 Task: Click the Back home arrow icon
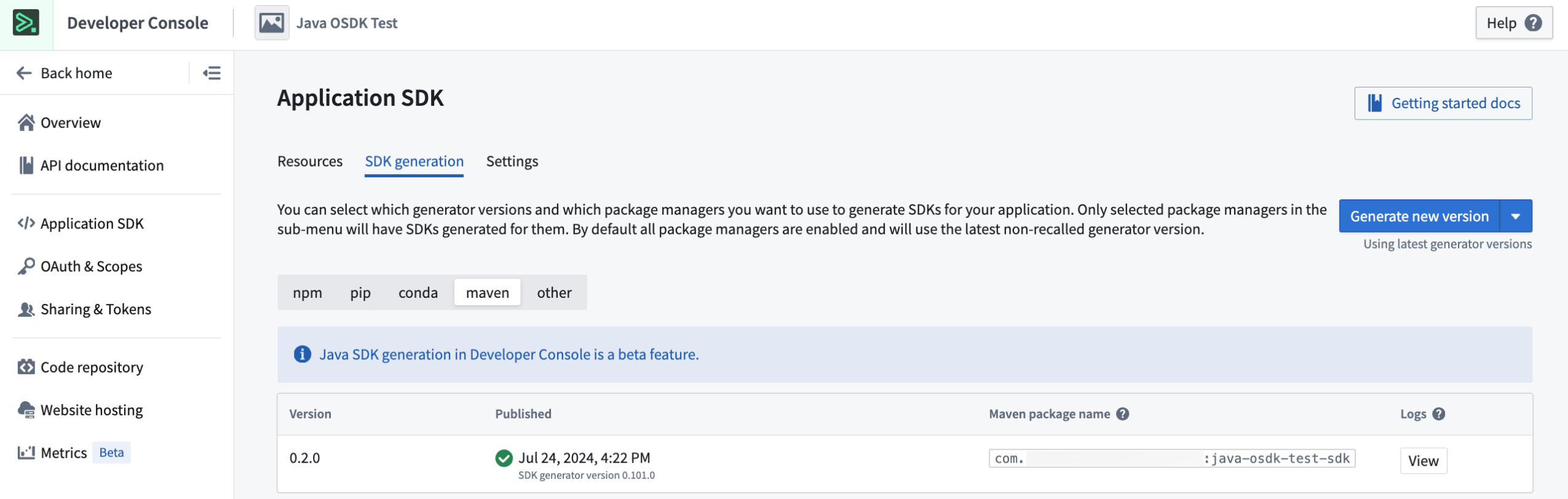coord(24,73)
